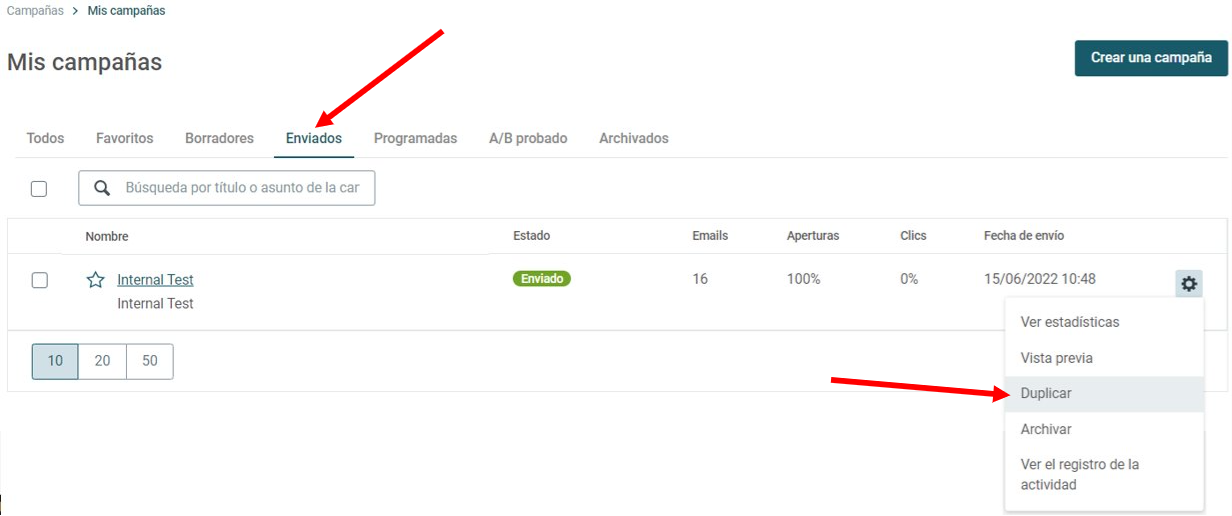The height and width of the screenshot is (516, 1232).
Task: Click the search magnifier icon
Action: [x=101, y=188]
